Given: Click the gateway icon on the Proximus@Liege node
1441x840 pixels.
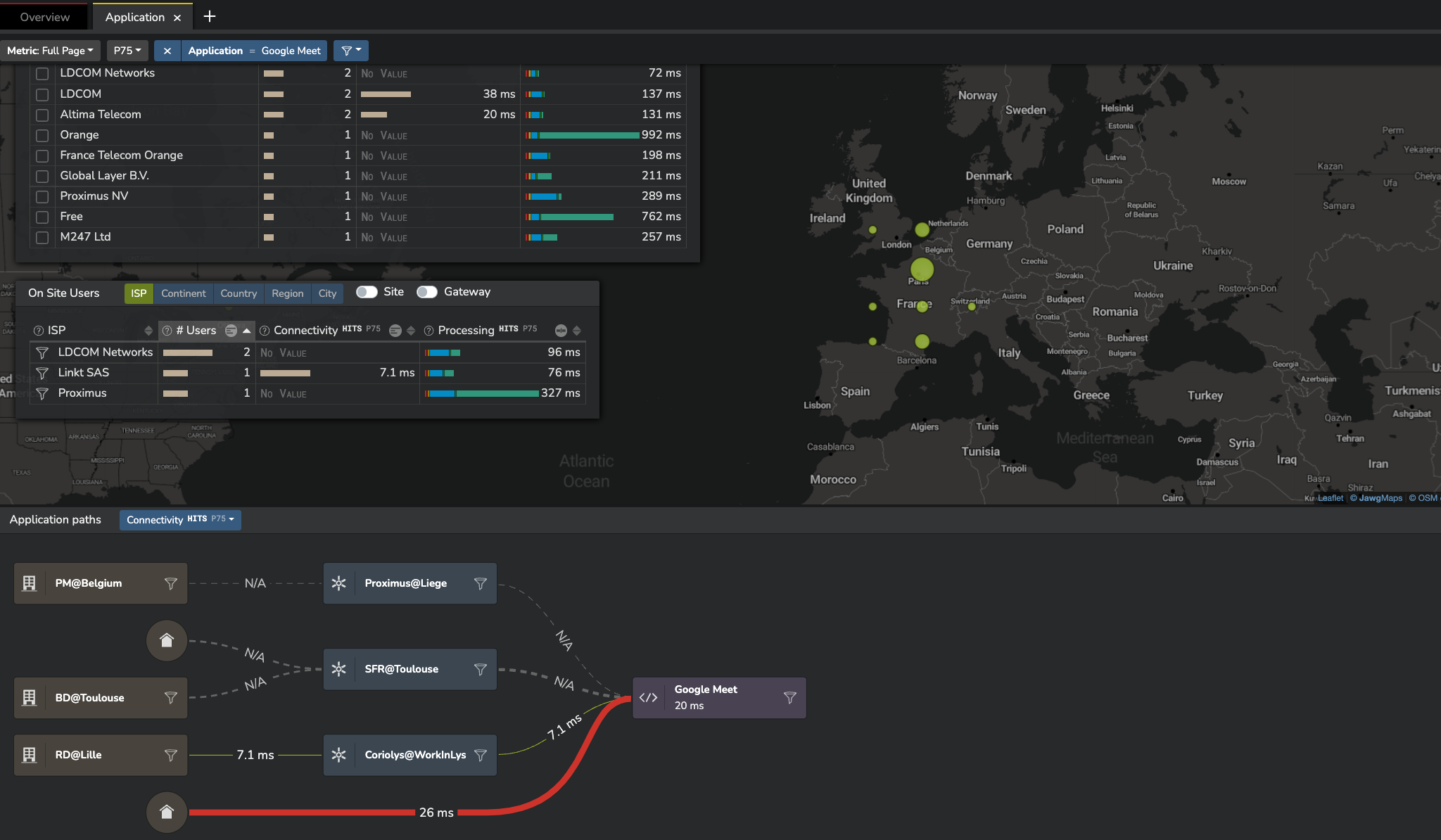Looking at the screenshot, I should click(339, 583).
